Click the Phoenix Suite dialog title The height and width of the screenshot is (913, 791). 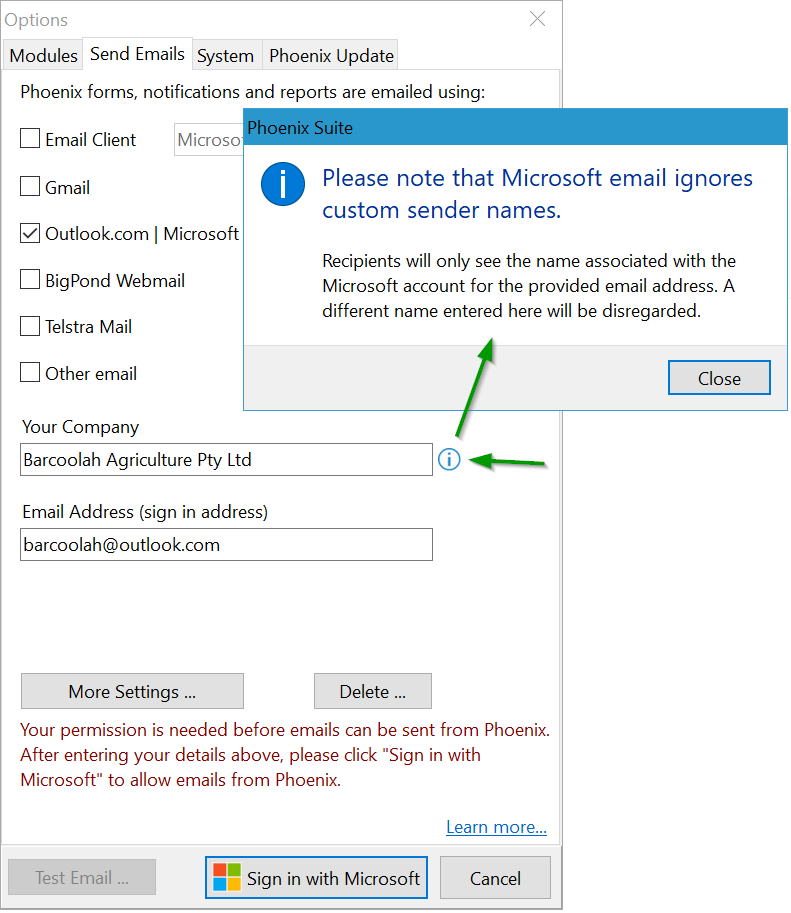click(300, 128)
